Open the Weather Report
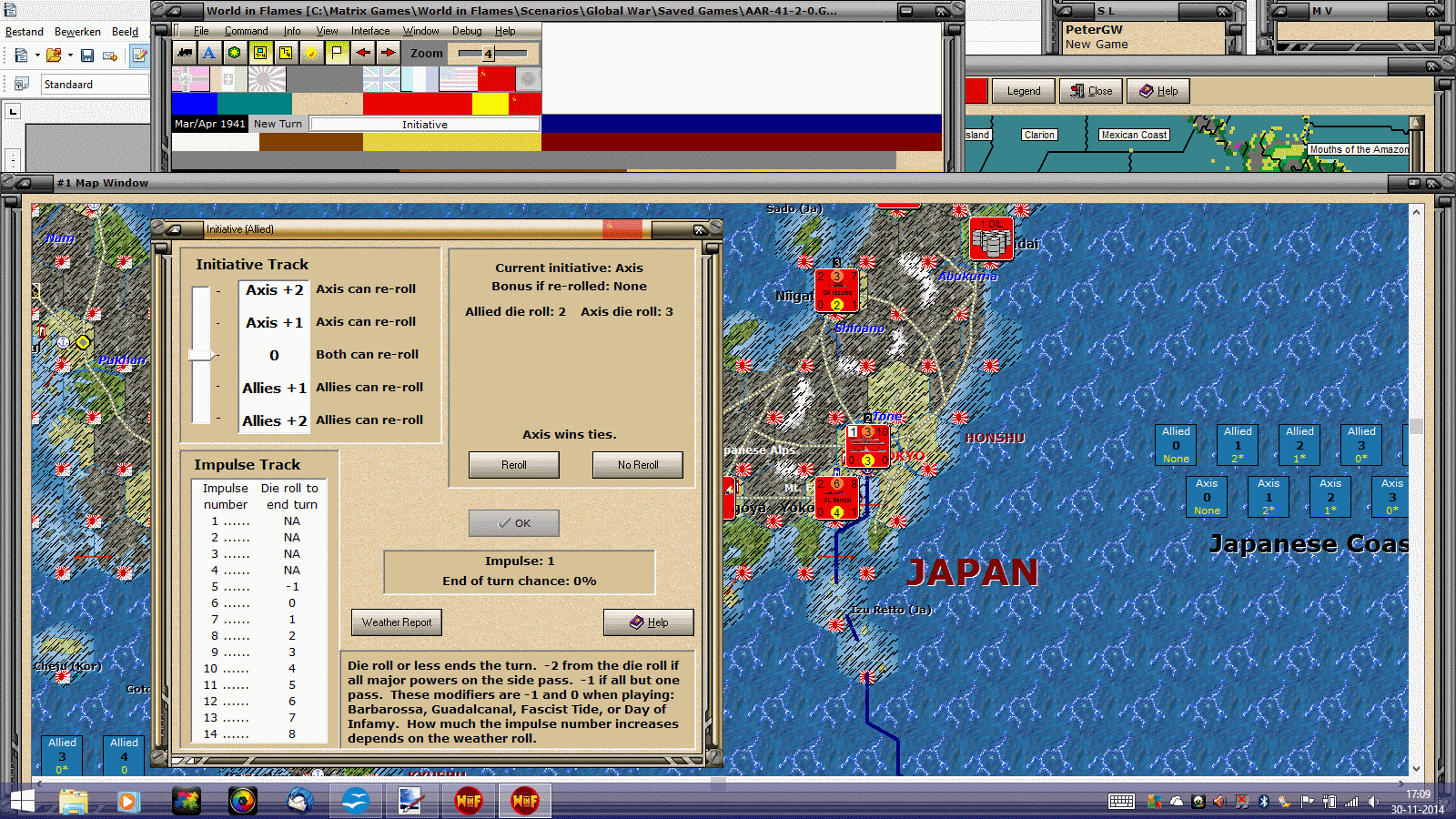 397,622
